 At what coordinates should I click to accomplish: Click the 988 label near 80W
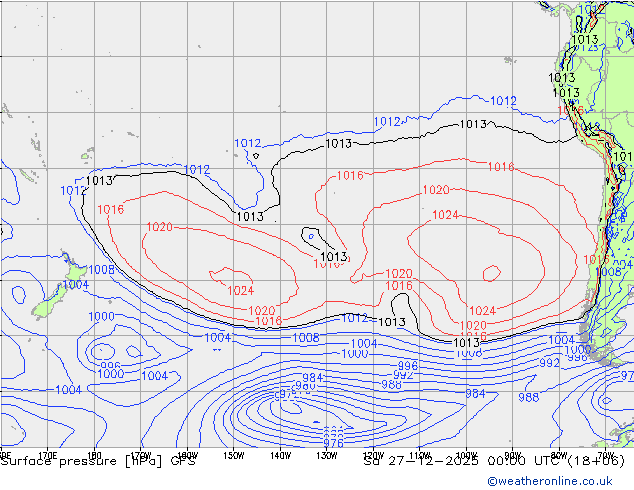tap(528, 397)
